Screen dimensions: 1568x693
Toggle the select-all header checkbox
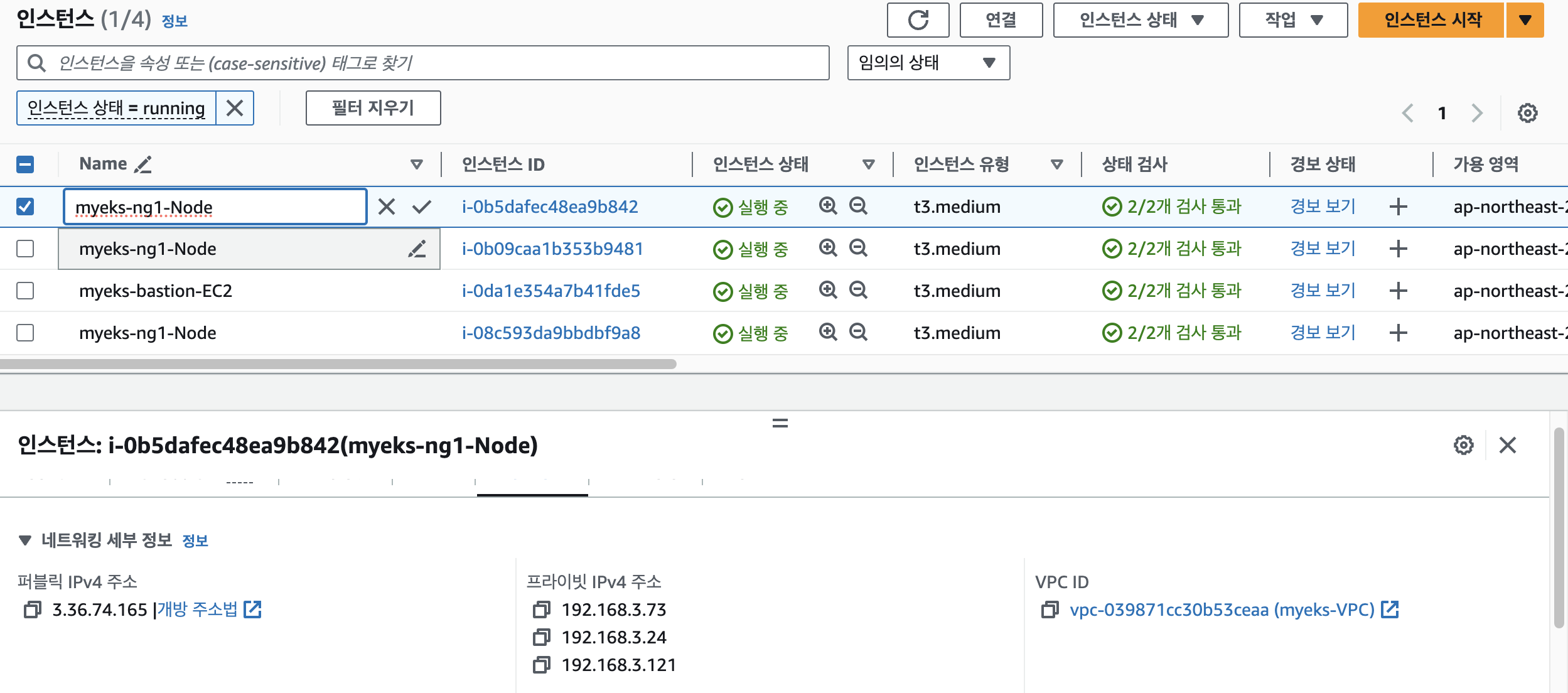(25, 164)
